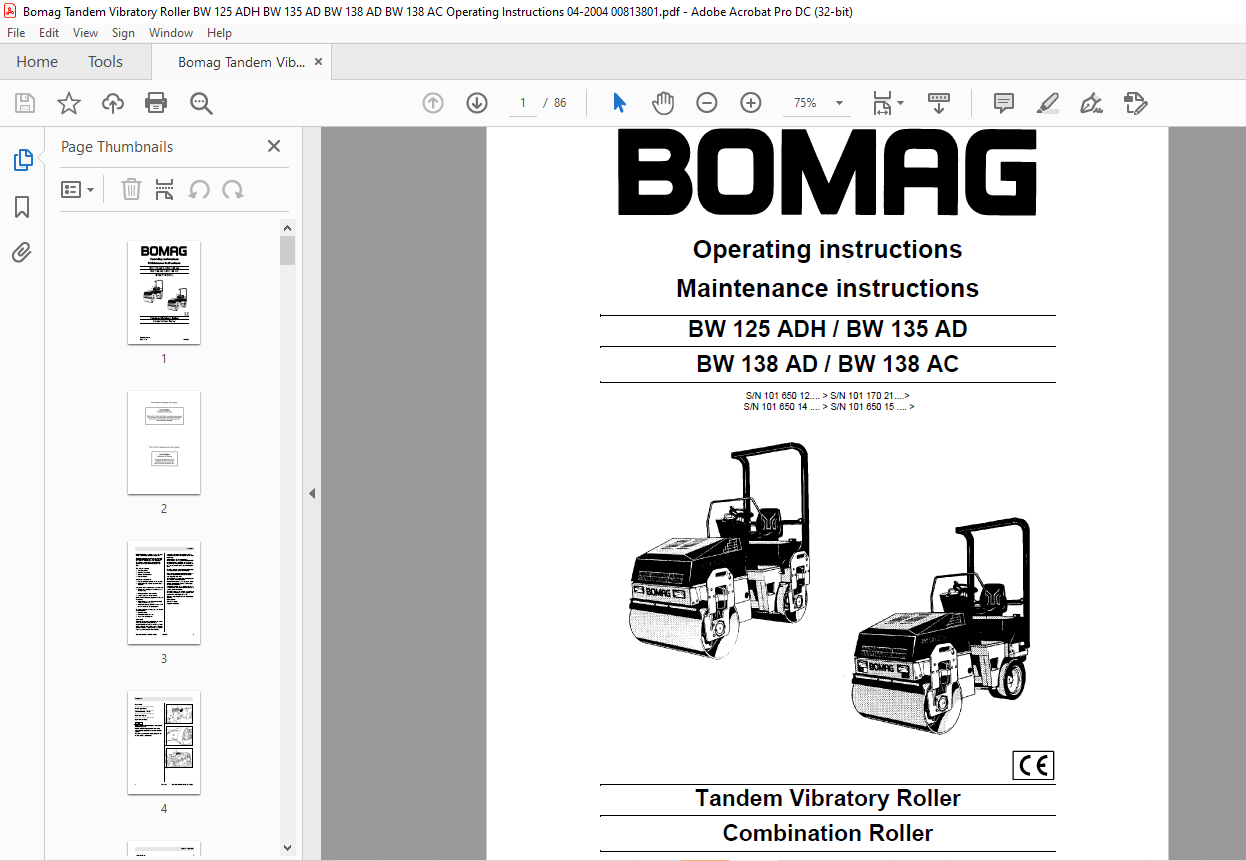Click the thumbnails panel scrollbar thumb
This screenshot has height=861, width=1246.
(288, 250)
